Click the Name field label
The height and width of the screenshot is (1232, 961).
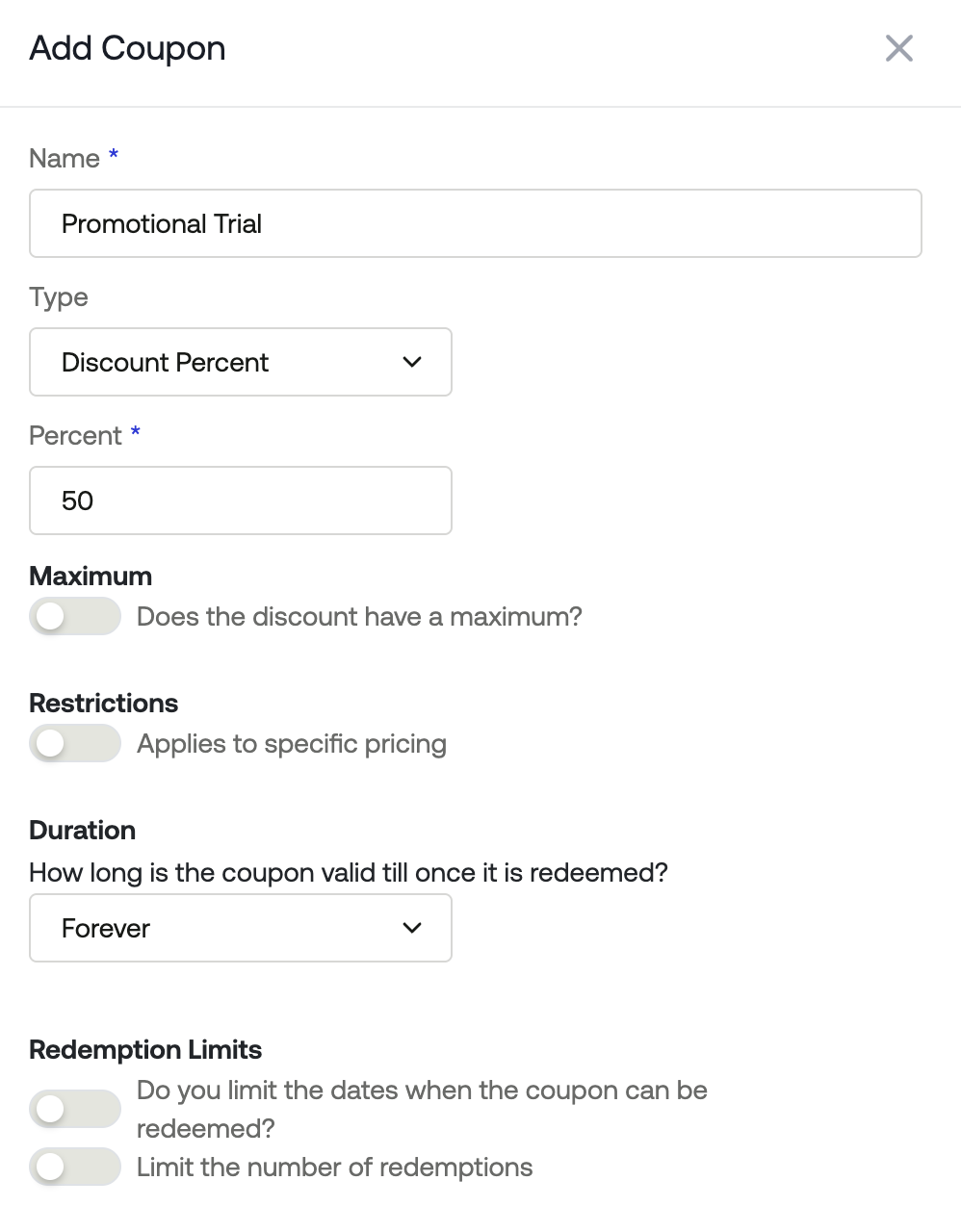point(65,159)
